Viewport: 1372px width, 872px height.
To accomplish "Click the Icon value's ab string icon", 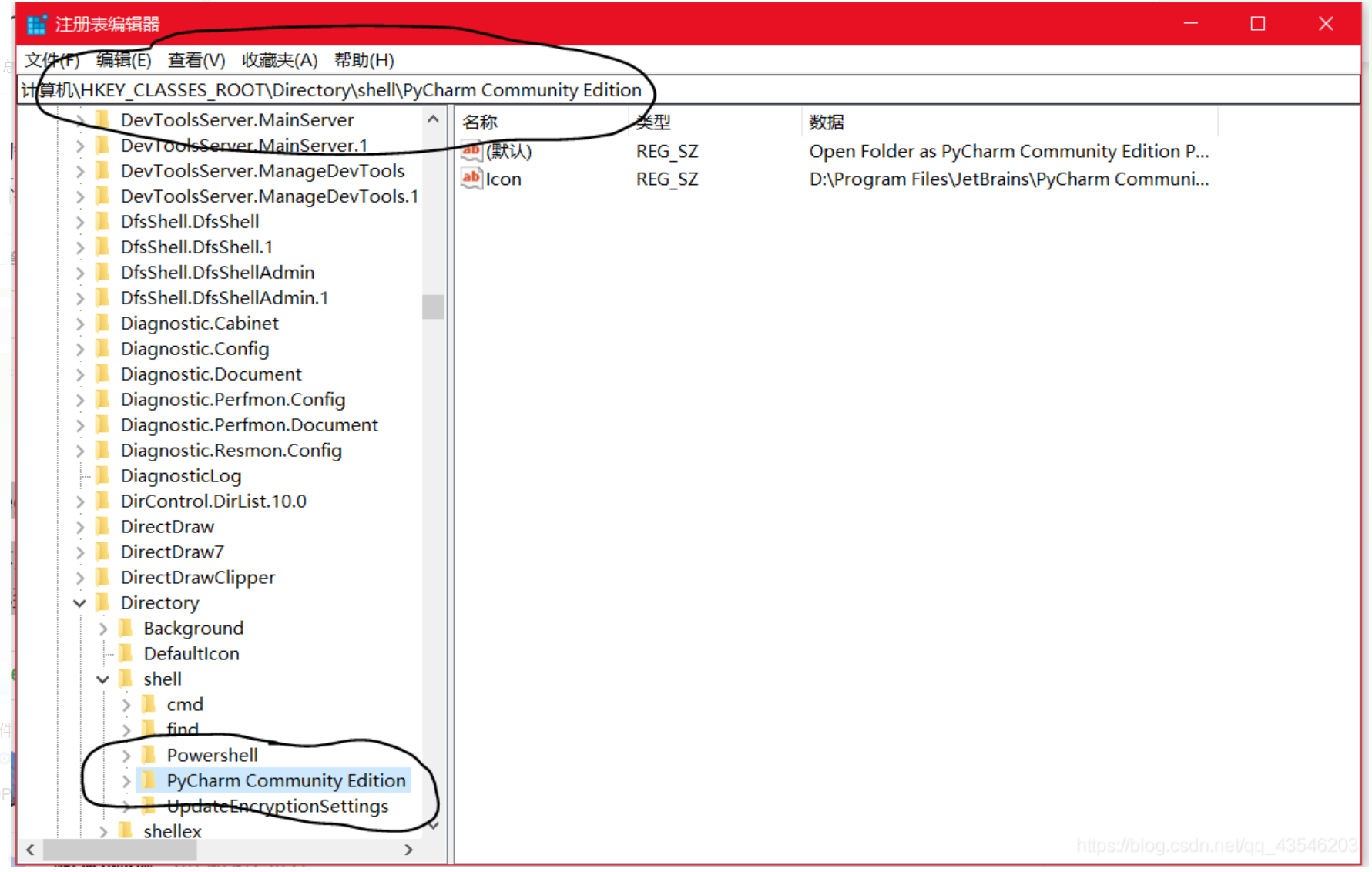I will (471, 179).
